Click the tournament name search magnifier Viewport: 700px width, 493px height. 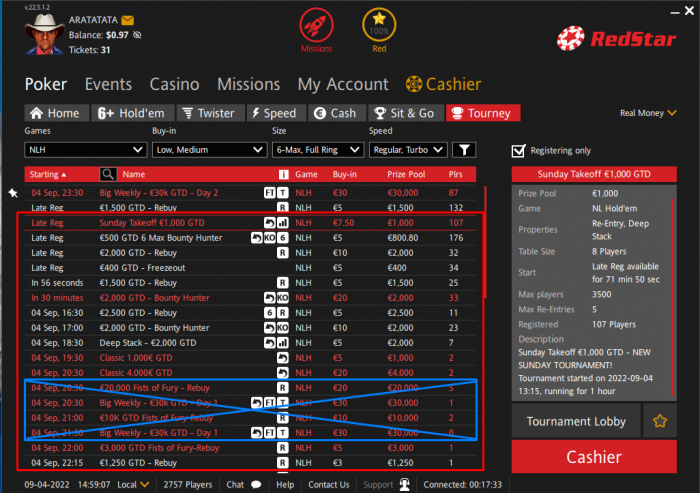[x=108, y=174]
